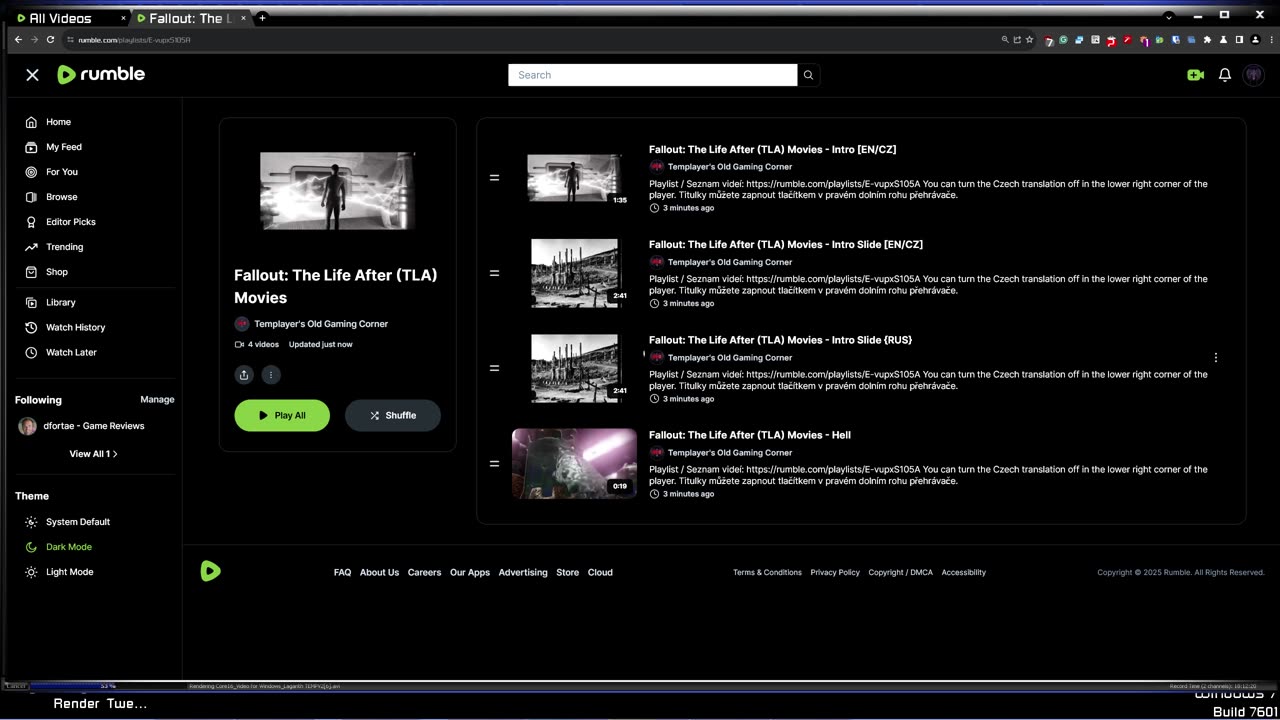
Task: Open the Hell video thumbnail
Action: click(x=574, y=463)
